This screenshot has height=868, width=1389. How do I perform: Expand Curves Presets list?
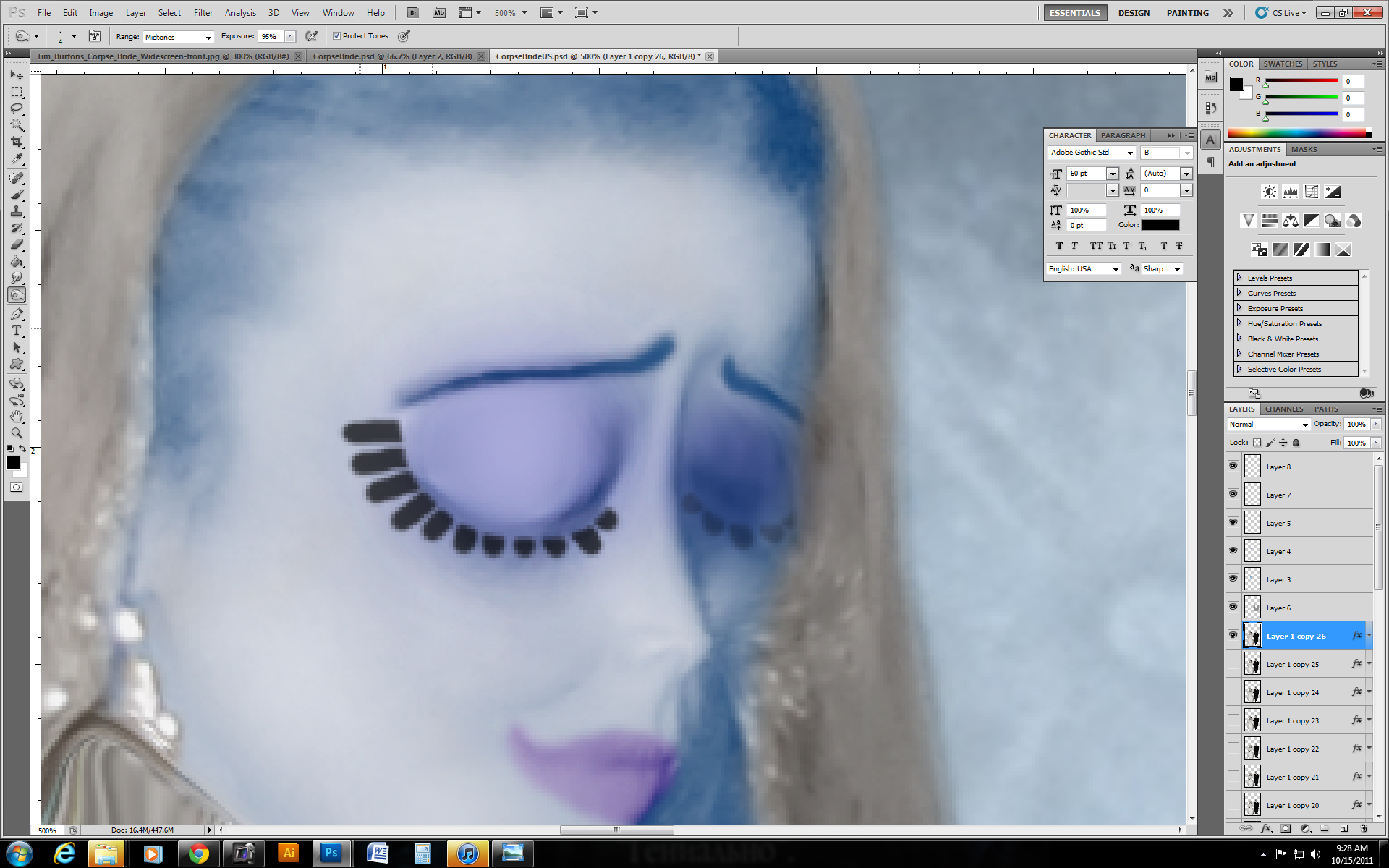(x=1239, y=293)
